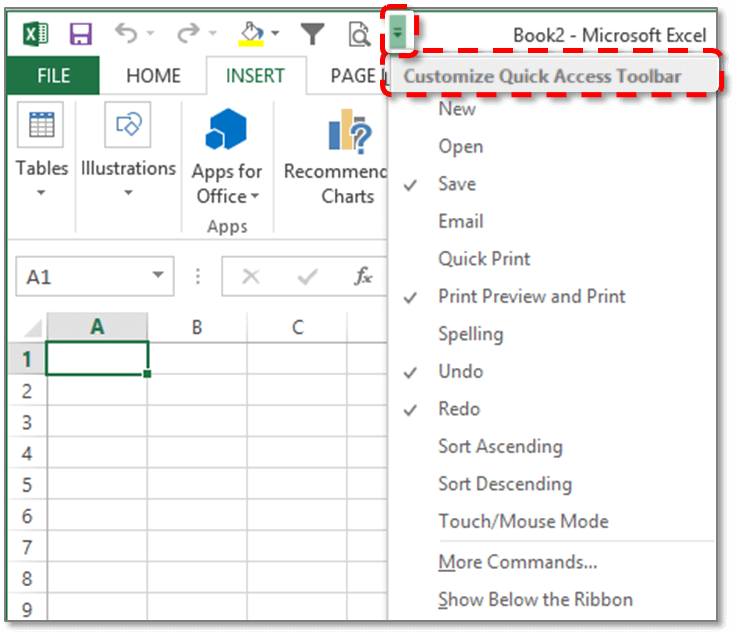The height and width of the screenshot is (635, 737).
Task: Click Recommended Charts icon
Action: tap(350, 131)
